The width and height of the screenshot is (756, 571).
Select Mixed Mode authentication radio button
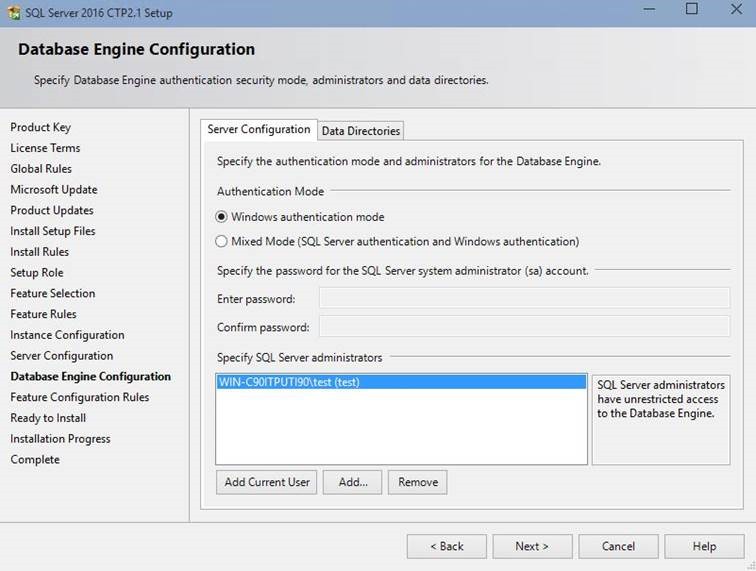click(x=221, y=241)
